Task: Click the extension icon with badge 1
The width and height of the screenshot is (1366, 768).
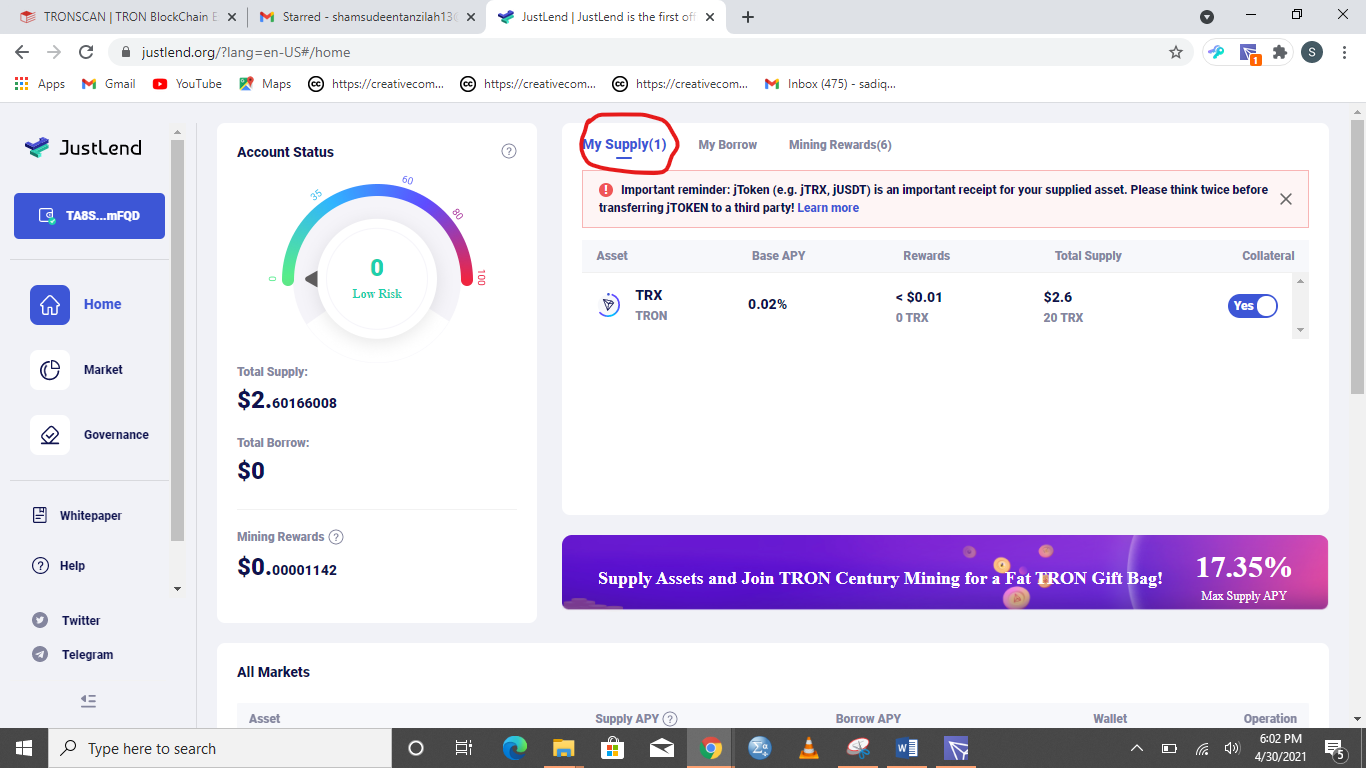Action: [x=1248, y=53]
